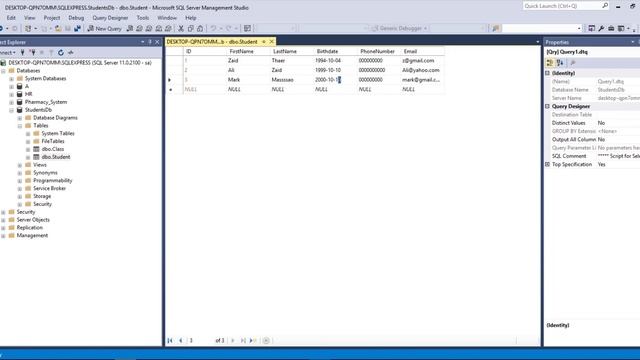Select the Server Objects folder
Screen dimensions: 640x360
[x=33, y=220]
